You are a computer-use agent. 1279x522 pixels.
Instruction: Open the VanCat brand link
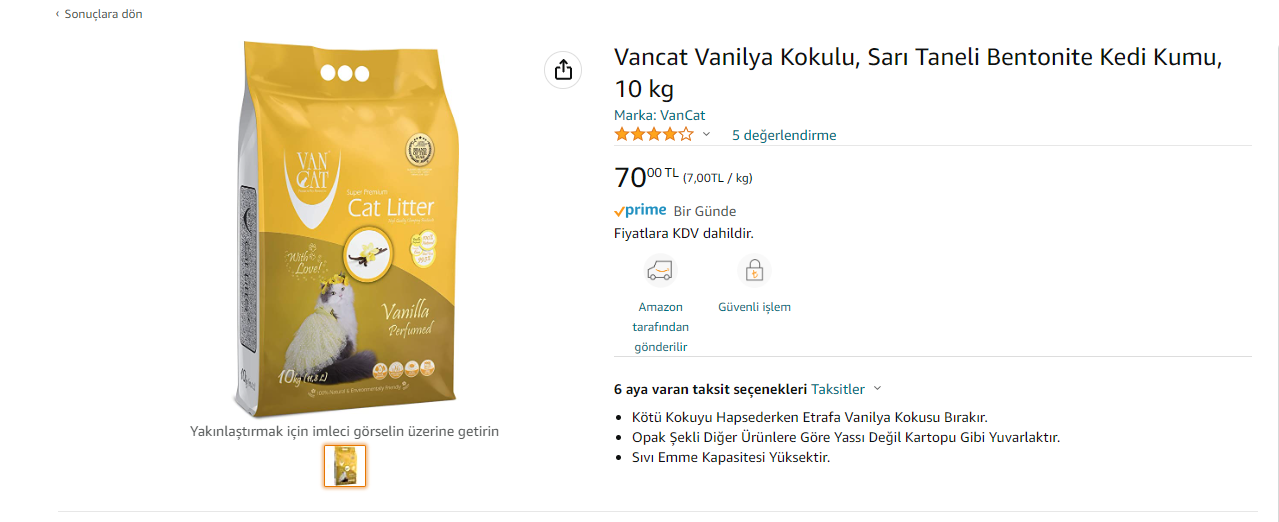tap(682, 115)
